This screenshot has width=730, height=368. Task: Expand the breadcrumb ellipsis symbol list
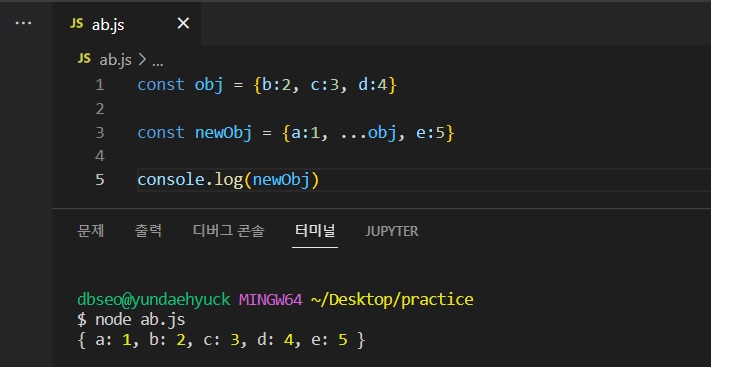[x=158, y=62]
